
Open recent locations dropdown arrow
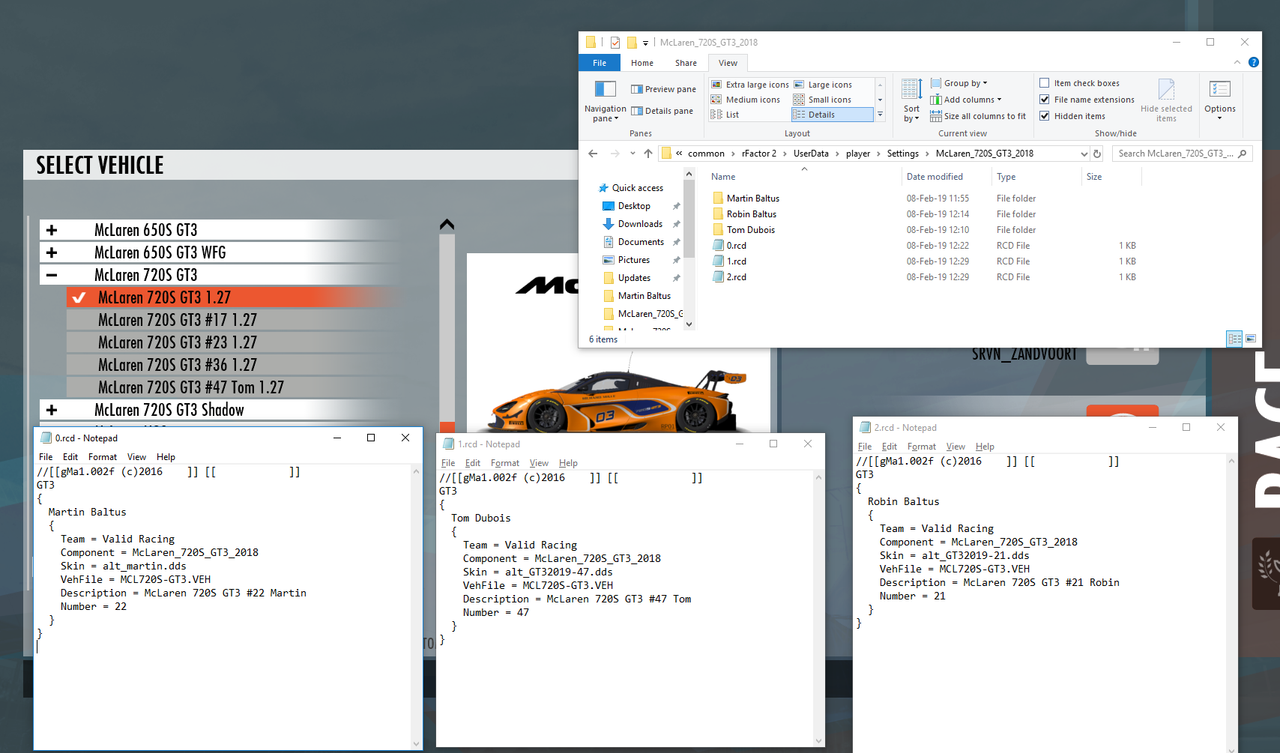pos(633,154)
